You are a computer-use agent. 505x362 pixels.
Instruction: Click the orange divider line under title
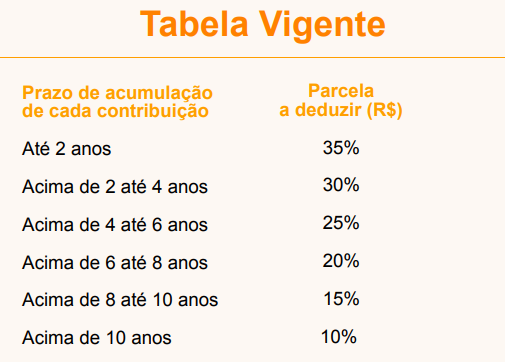tap(252, 58)
